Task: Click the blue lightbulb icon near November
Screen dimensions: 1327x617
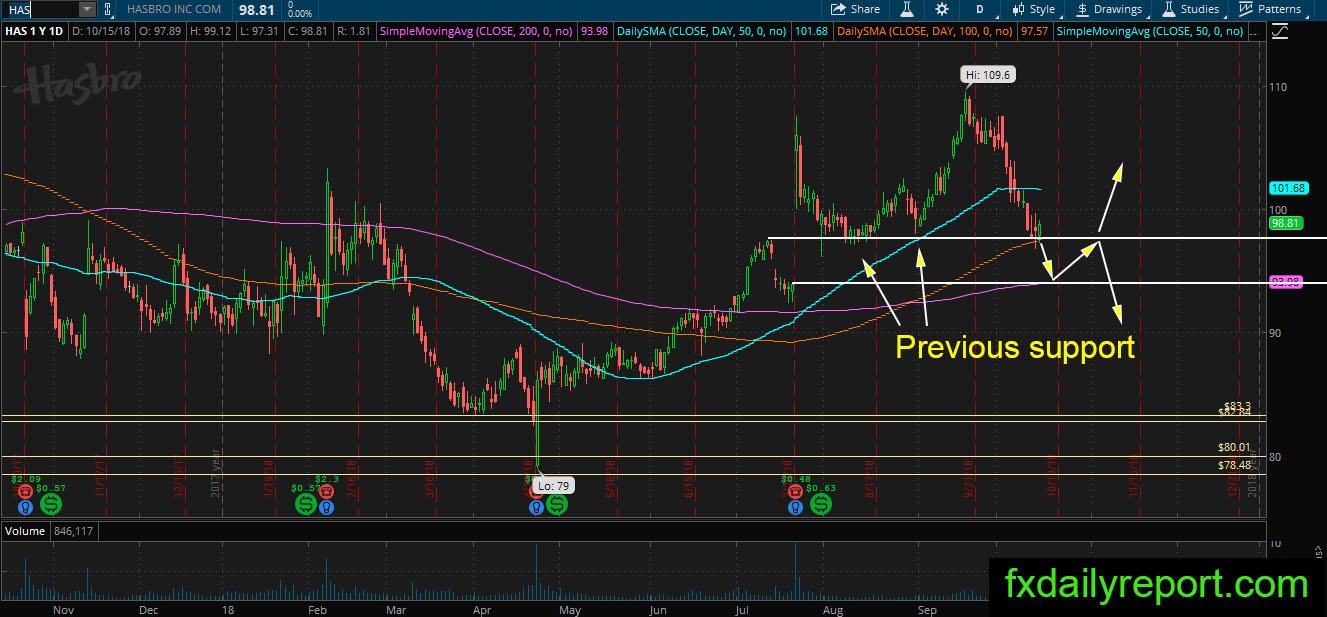Action: 25,506
